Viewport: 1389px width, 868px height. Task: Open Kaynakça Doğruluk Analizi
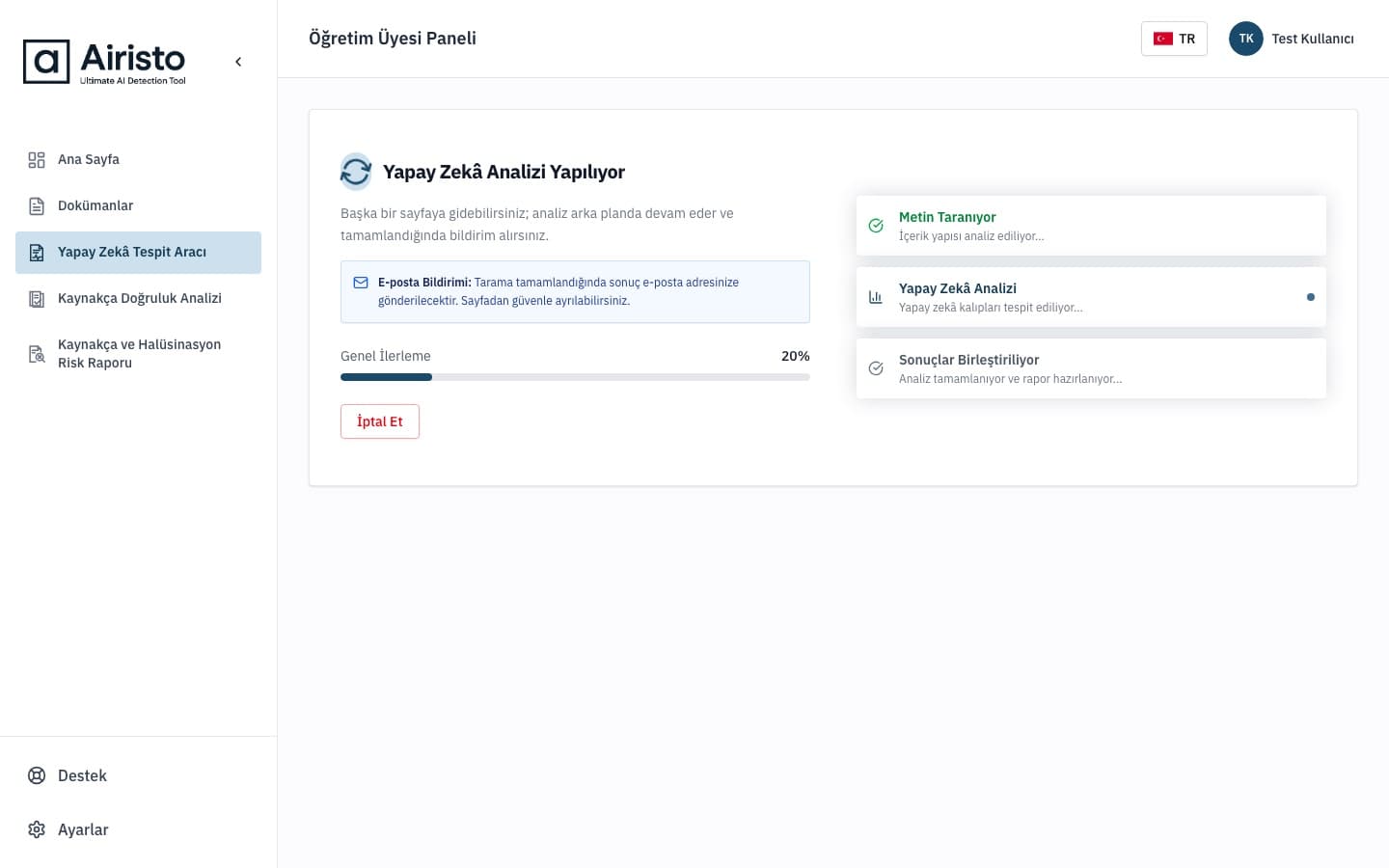tap(138, 299)
